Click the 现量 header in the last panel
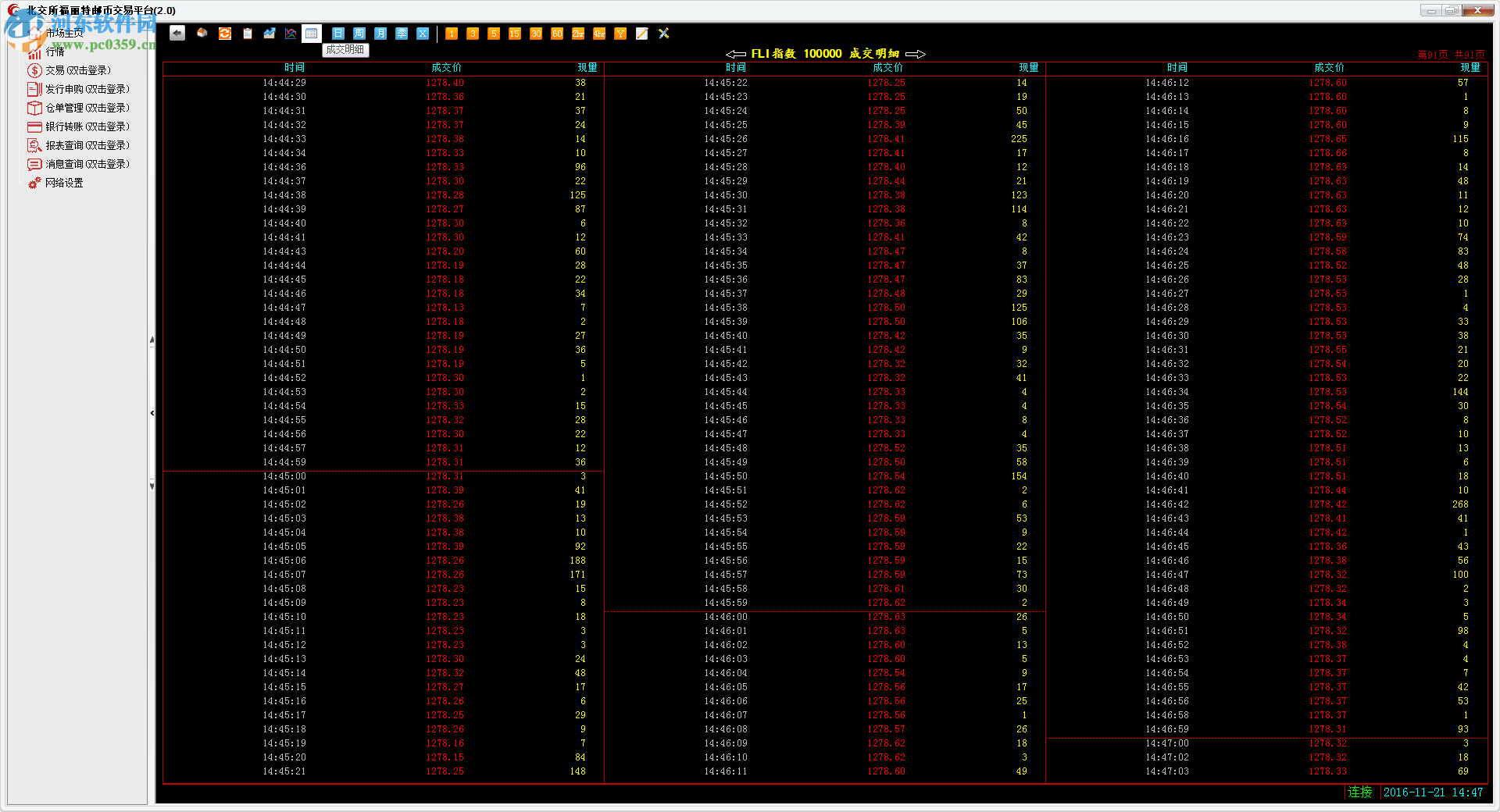Image resolution: width=1500 pixels, height=812 pixels. [x=1470, y=68]
